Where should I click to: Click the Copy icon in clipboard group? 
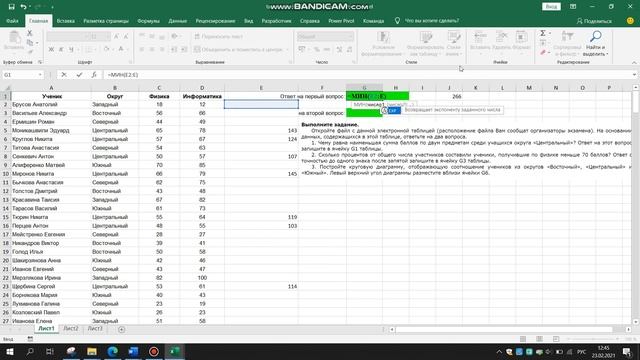(x=30, y=42)
